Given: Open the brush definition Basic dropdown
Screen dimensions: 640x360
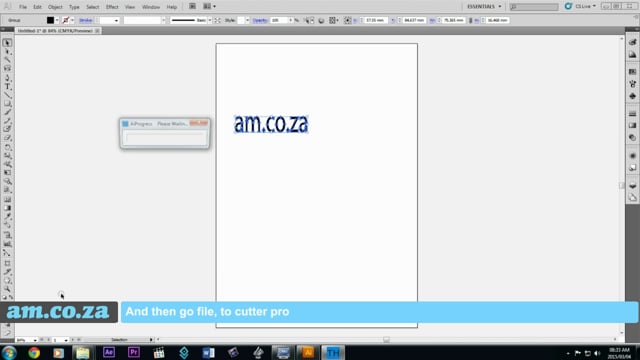Looking at the screenshot, I should [210, 20].
